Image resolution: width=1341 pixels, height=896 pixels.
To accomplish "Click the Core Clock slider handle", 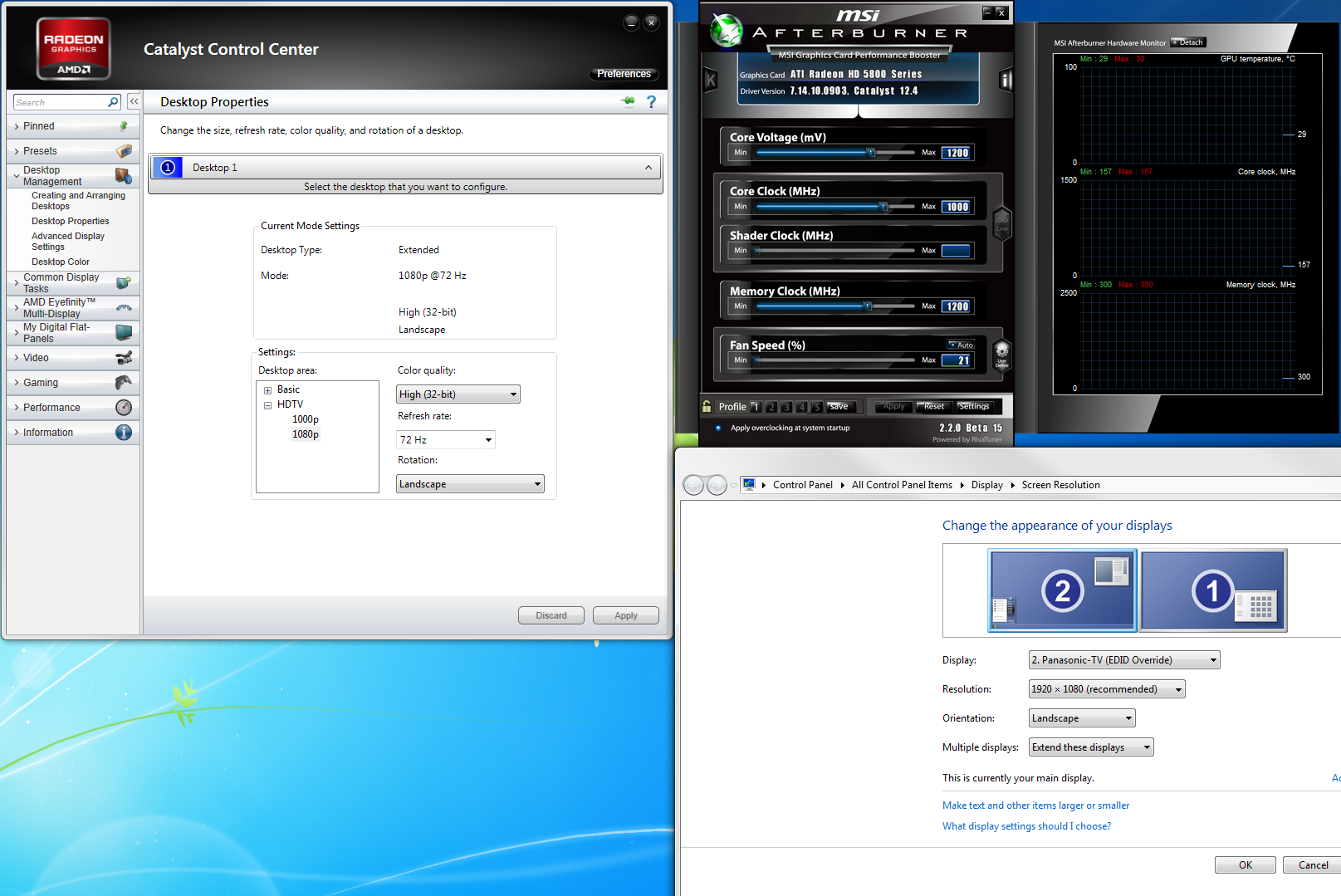I will click(883, 207).
